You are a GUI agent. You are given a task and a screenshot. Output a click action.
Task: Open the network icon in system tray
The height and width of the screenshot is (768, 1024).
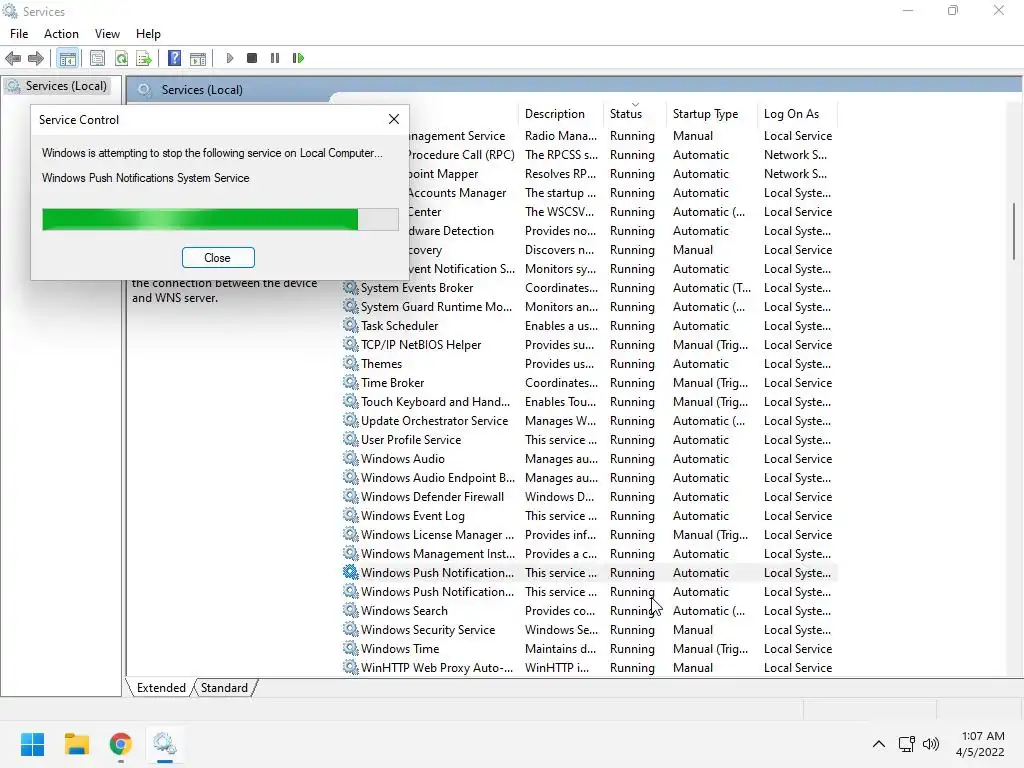click(x=906, y=744)
